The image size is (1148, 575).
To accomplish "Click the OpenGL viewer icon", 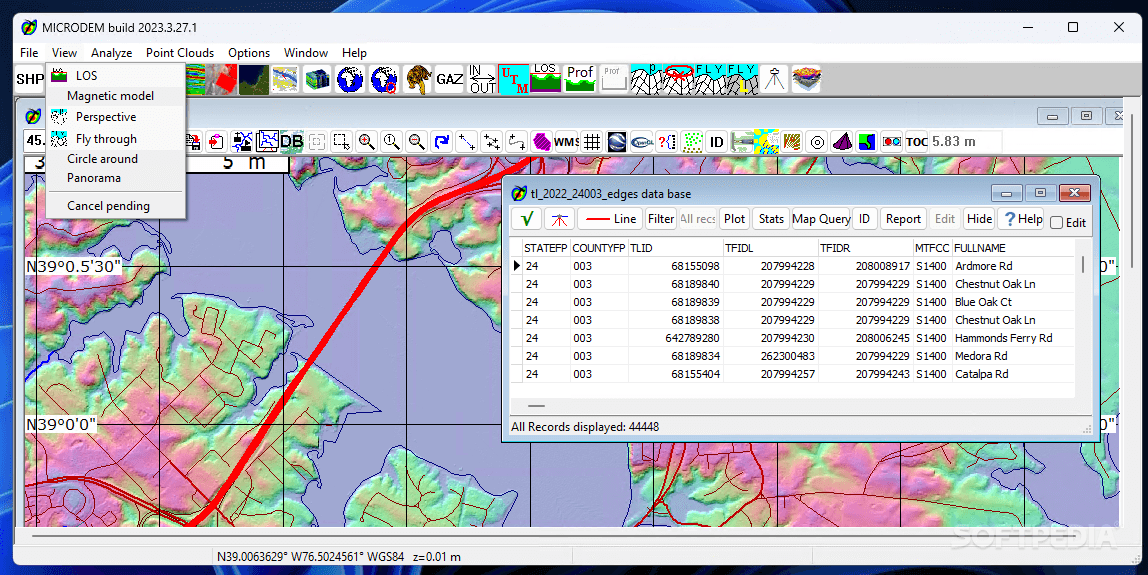I will (x=642, y=141).
